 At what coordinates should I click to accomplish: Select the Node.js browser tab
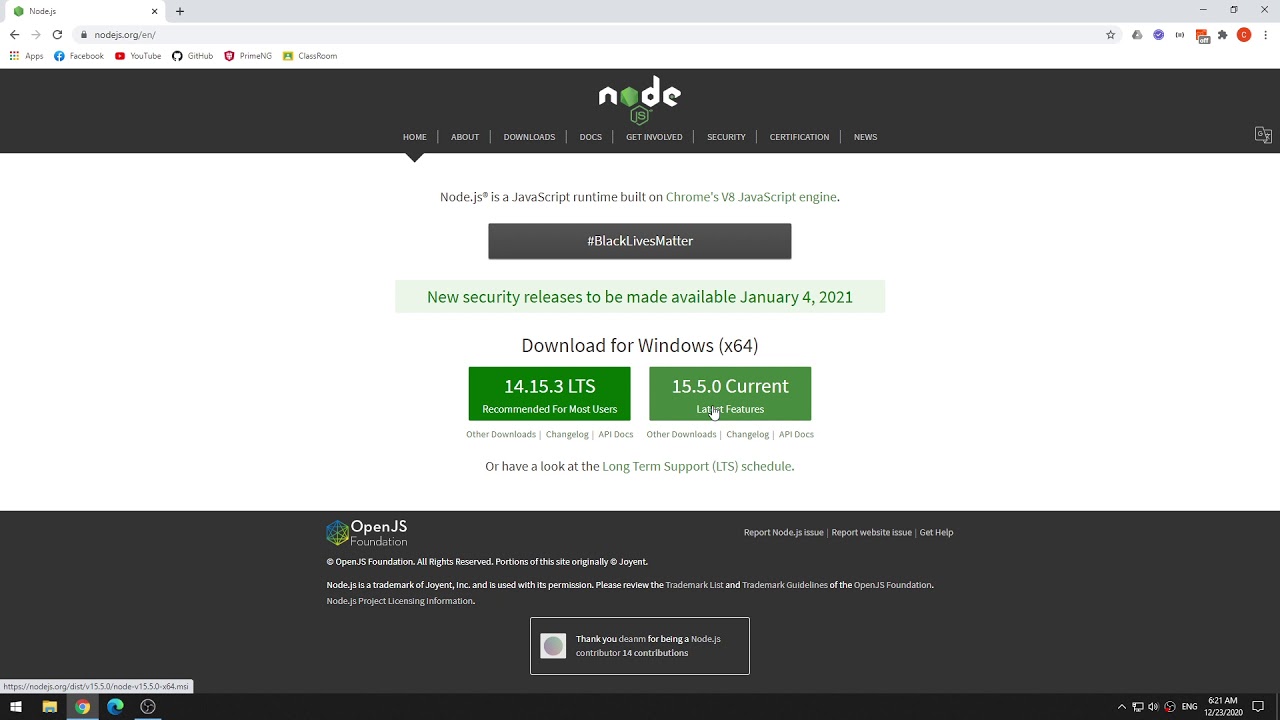point(87,11)
